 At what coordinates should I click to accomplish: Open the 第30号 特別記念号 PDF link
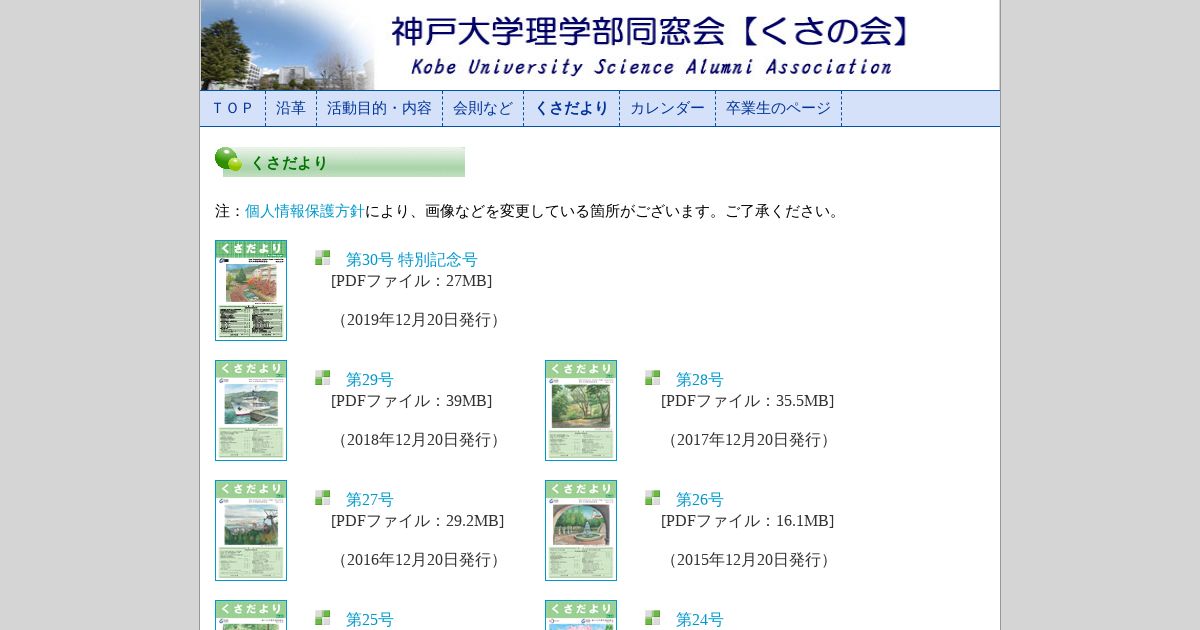coord(412,260)
